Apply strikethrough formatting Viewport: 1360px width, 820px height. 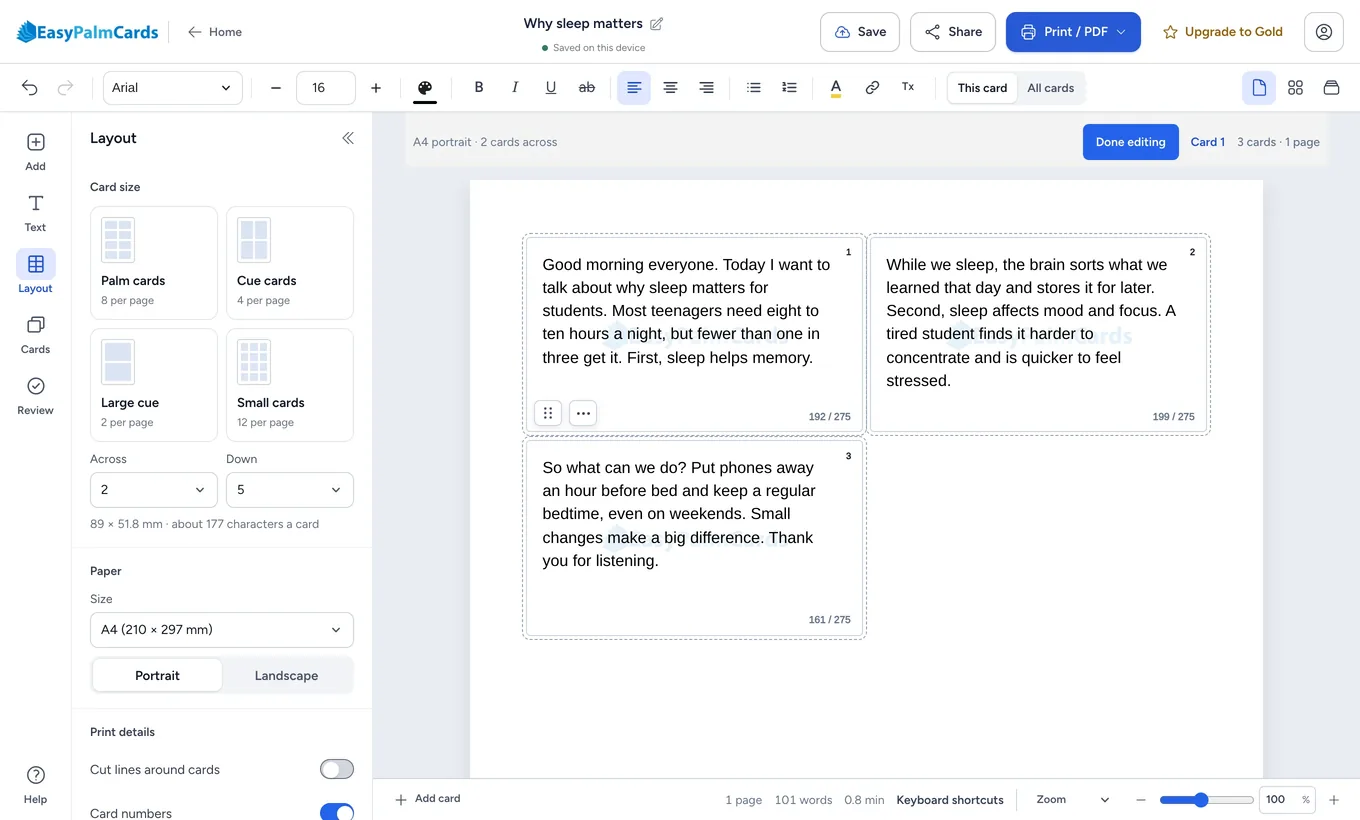click(x=587, y=88)
